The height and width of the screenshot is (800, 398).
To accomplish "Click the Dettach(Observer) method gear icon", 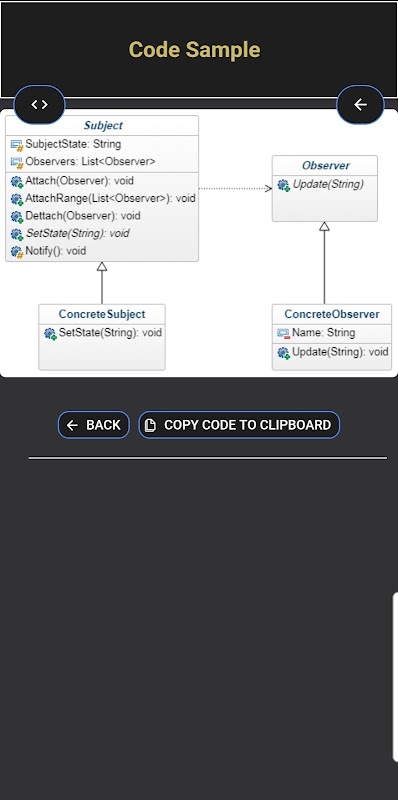I will click(x=17, y=216).
